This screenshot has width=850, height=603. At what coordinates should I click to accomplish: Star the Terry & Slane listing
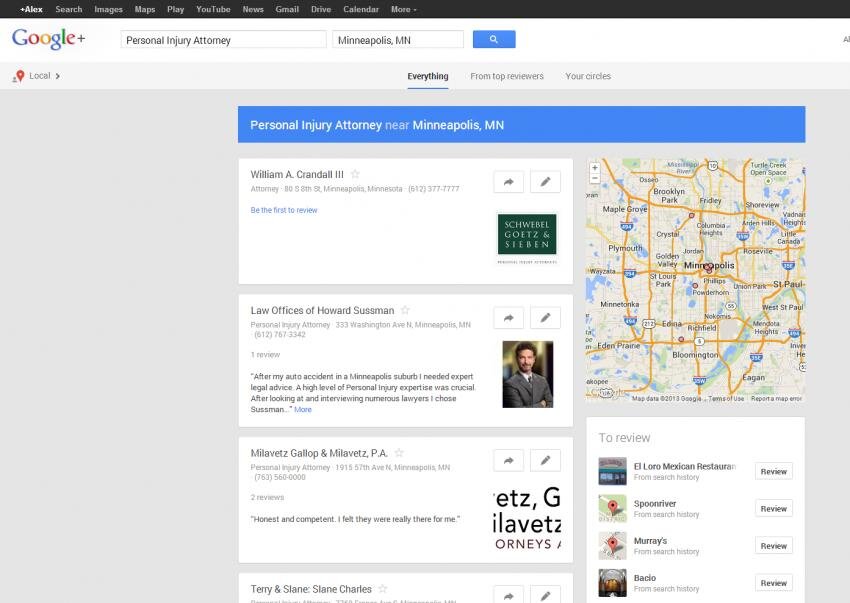tap(383, 588)
